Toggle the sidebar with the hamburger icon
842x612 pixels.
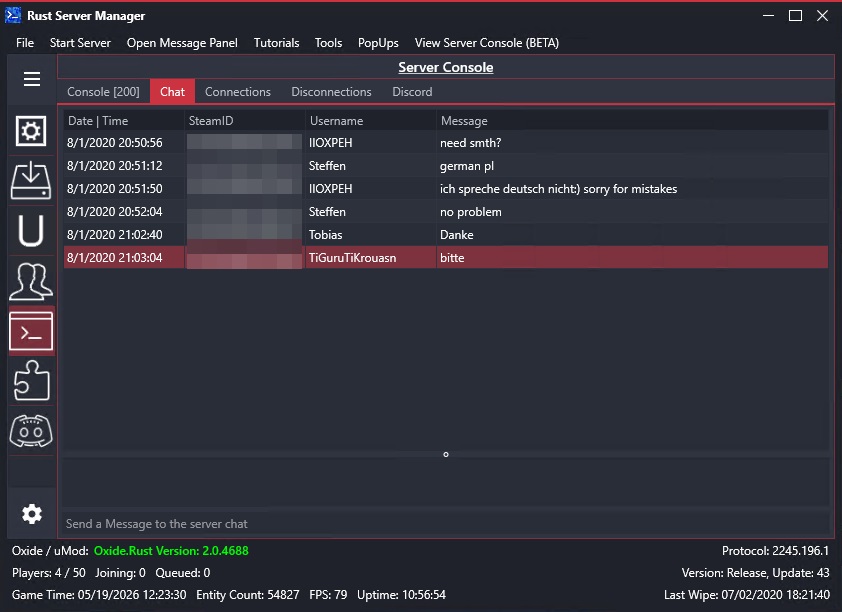pyautogui.click(x=31, y=79)
